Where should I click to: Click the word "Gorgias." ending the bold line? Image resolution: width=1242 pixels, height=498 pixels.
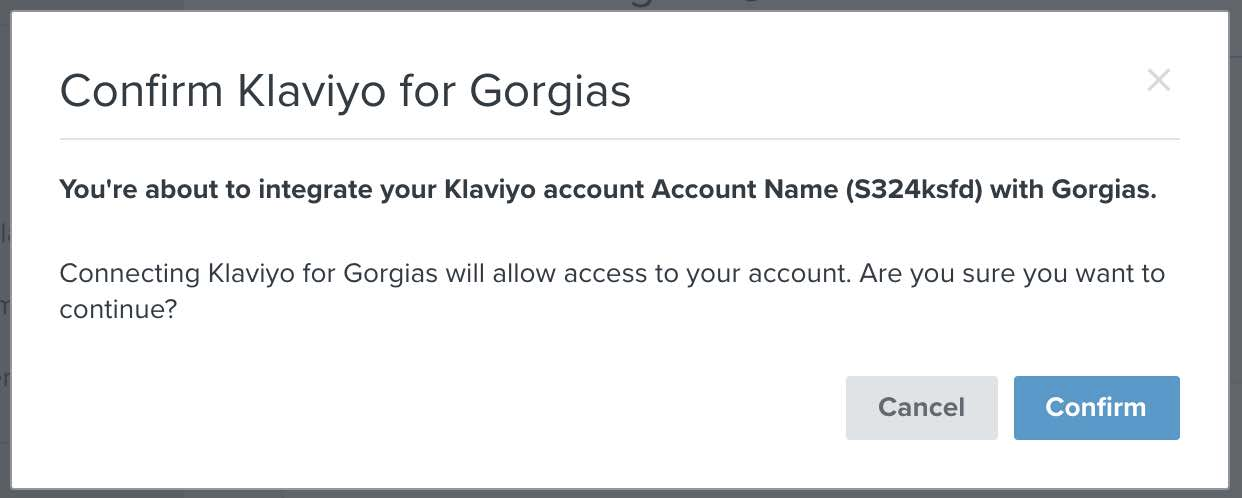tap(1104, 190)
